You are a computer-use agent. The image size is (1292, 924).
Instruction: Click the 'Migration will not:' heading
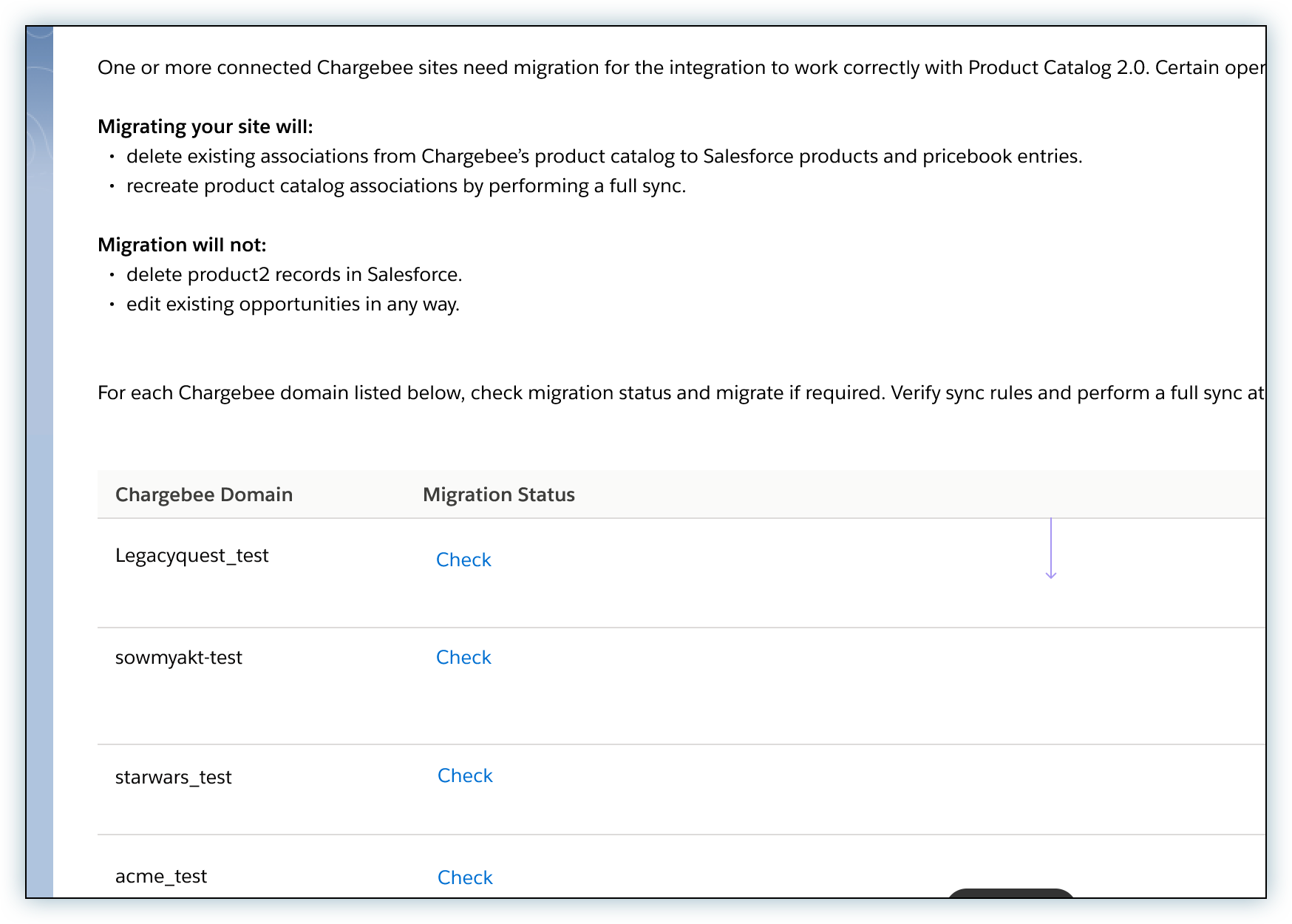(x=182, y=245)
